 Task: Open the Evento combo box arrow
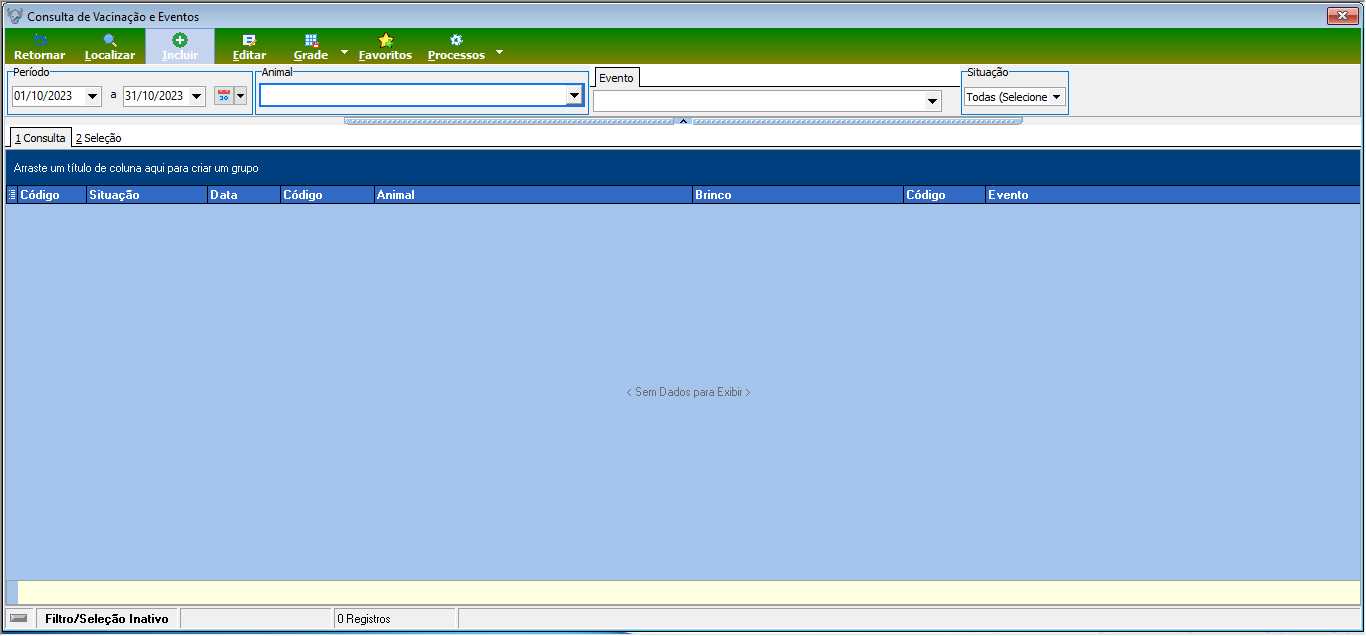tap(933, 101)
